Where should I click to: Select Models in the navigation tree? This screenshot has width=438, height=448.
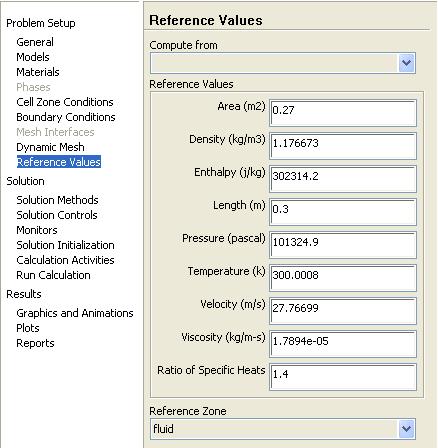click(33, 57)
